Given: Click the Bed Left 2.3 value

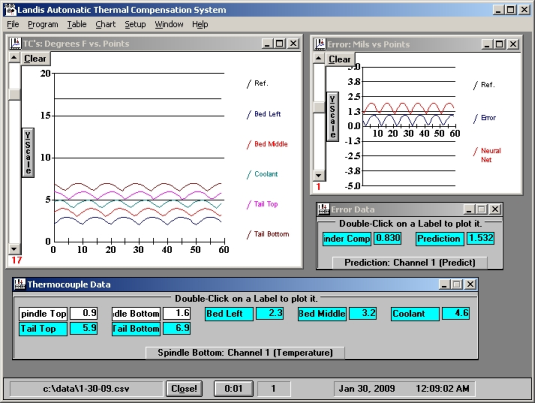Looking at the screenshot, I should point(270,313).
